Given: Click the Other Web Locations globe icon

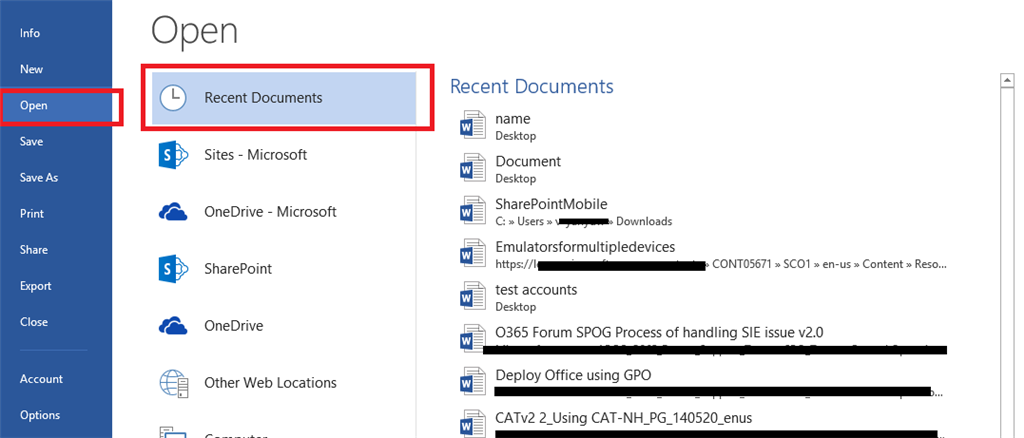Looking at the screenshot, I should pos(174,383).
